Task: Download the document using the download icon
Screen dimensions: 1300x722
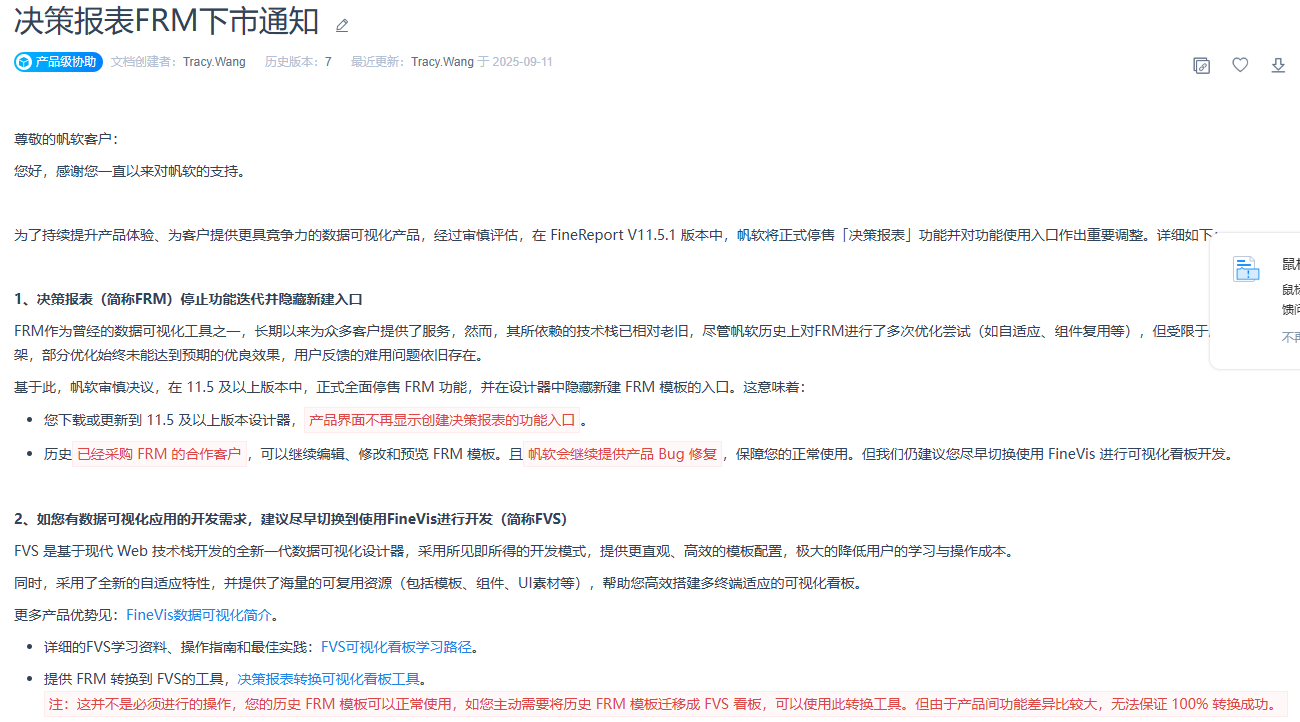Action: pos(1278,65)
